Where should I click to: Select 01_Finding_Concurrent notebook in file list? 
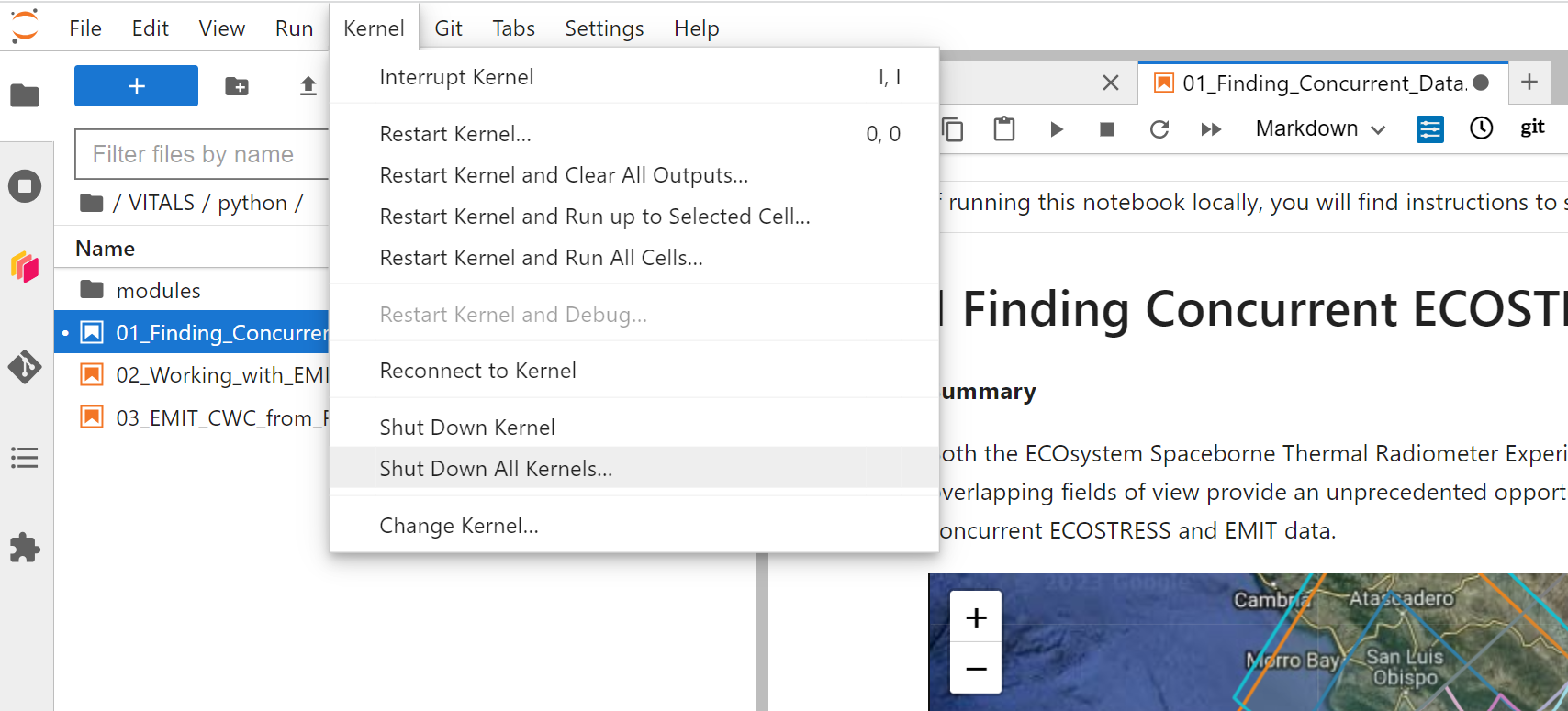pyautogui.click(x=192, y=332)
